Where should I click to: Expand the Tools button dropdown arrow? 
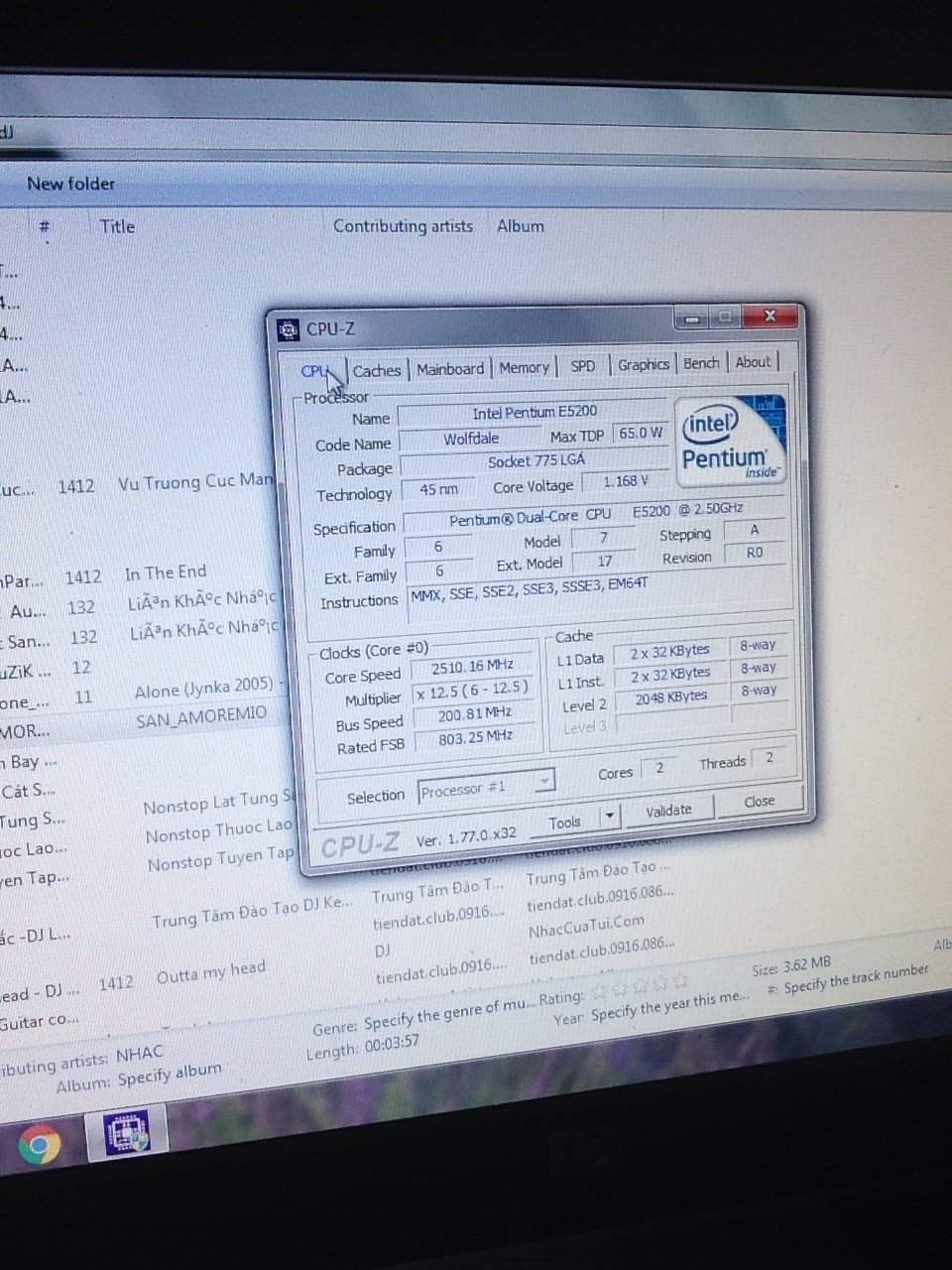[609, 817]
